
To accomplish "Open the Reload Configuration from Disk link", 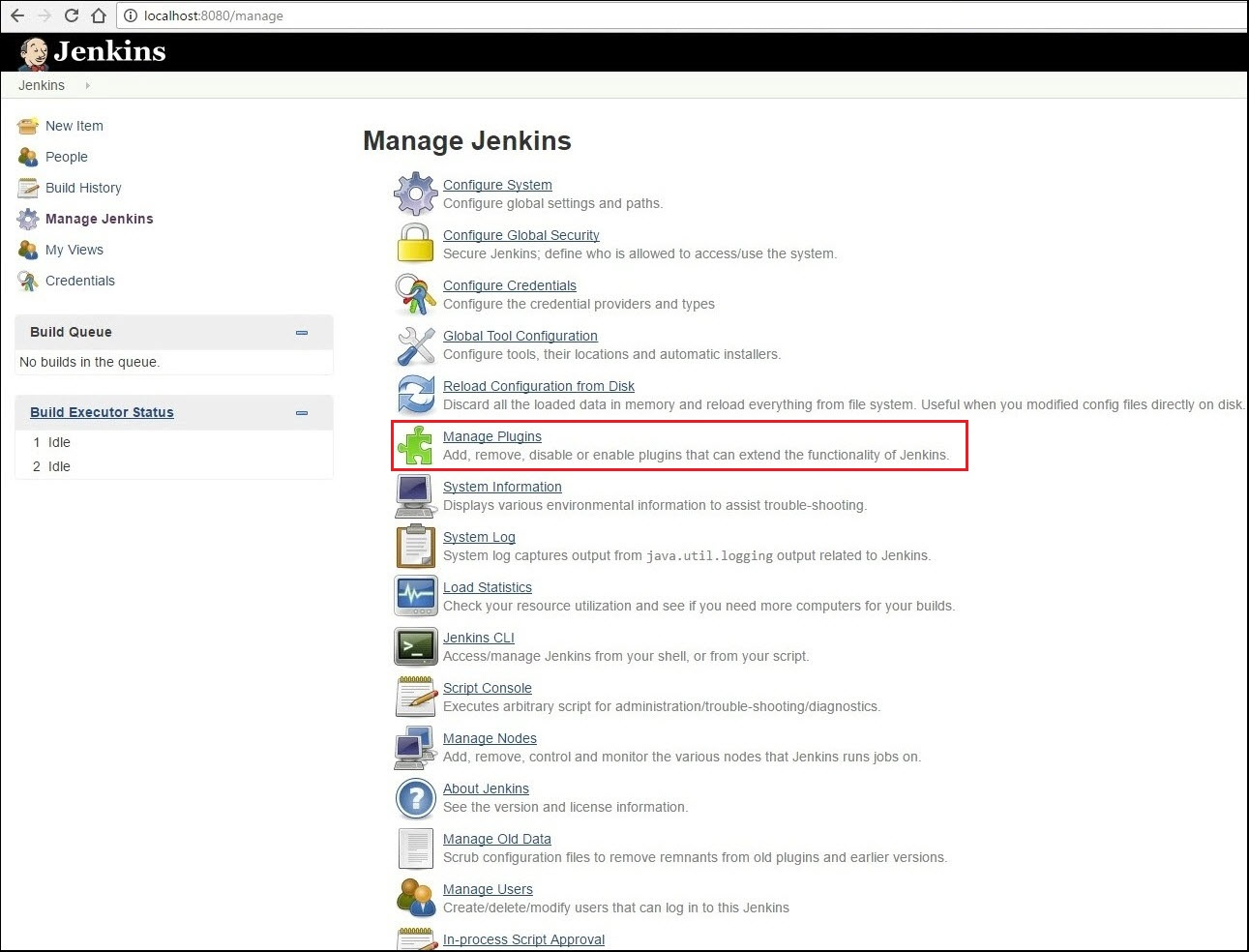I will point(539,386).
